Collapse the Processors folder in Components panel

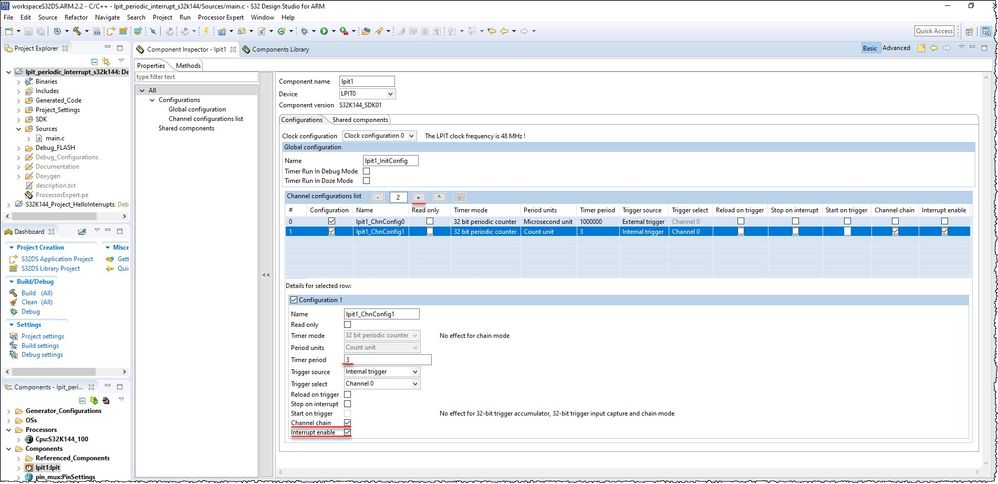pos(8,430)
